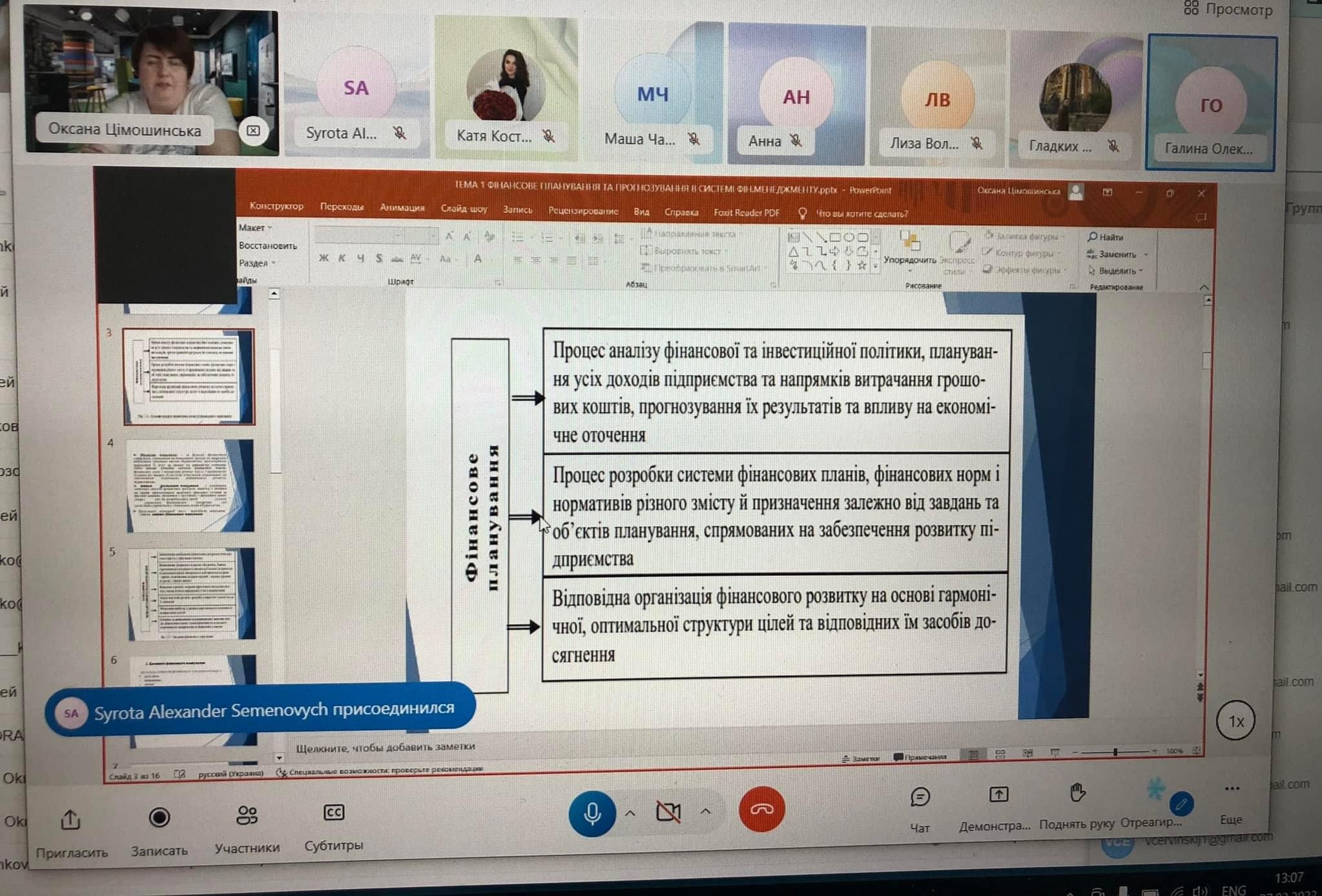Open the Участники participants panel
Image resolution: width=1322 pixels, height=896 pixels.
click(247, 816)
